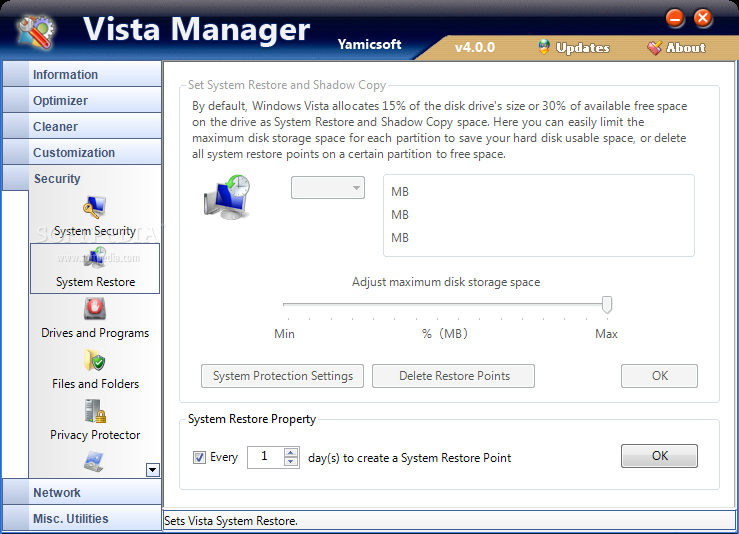This screenshot has height=534, width=739.
Task: Click 'Adjust maximum disk storage space' label
Action: (x=446, y=282)
